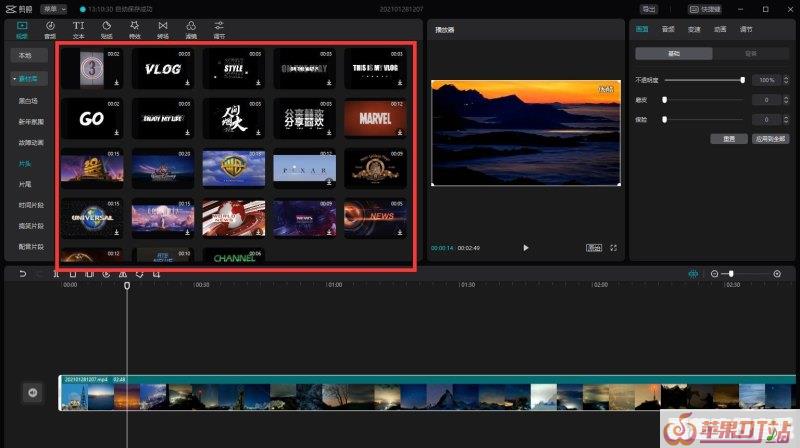Click the 应用到全部 apply to all button
This screenshot has width=800, height=448.
(770, 139)
